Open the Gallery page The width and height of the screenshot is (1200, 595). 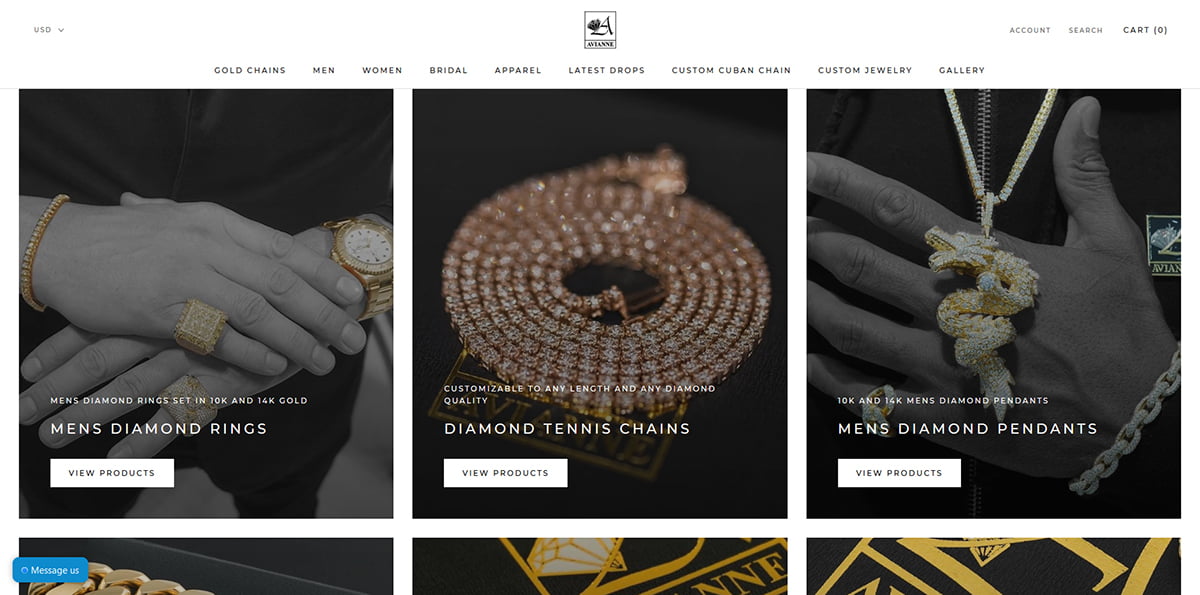962,70
